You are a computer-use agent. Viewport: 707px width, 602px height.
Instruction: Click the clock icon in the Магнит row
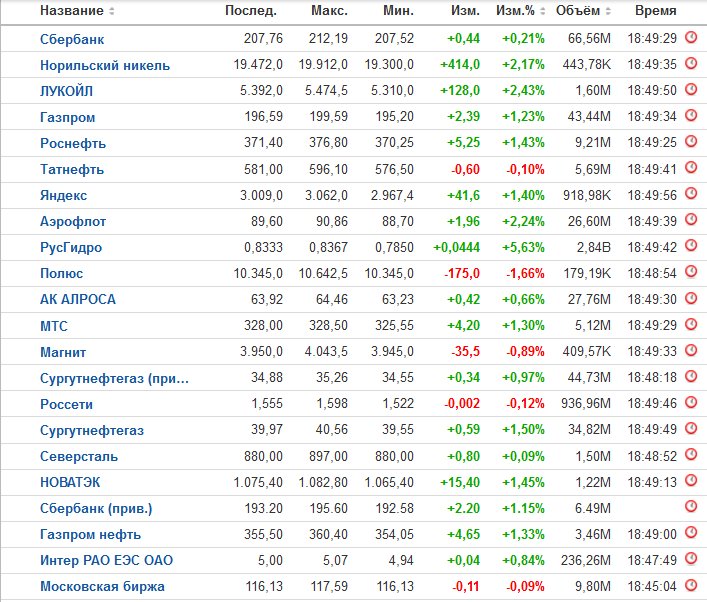tap(691, 350)
